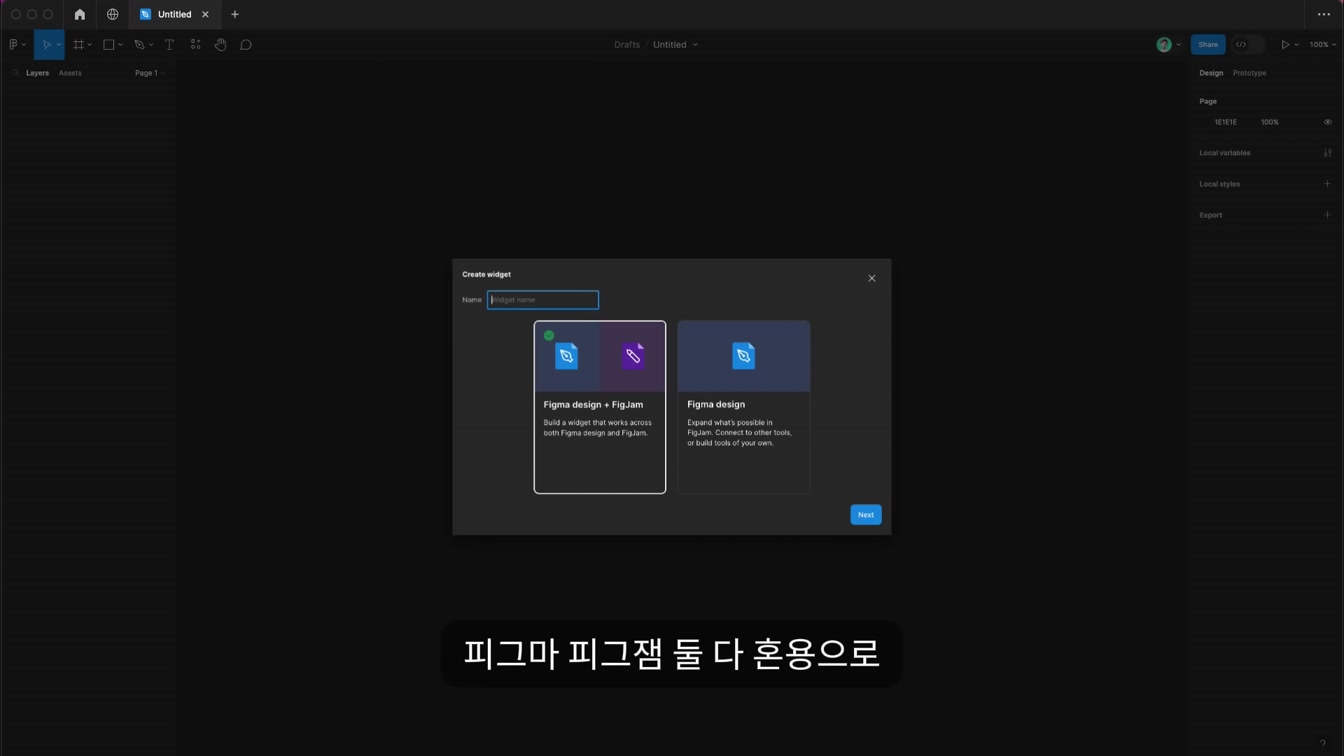Select the Hand tool
This screenshot has width=1344, height=756.
220,45
